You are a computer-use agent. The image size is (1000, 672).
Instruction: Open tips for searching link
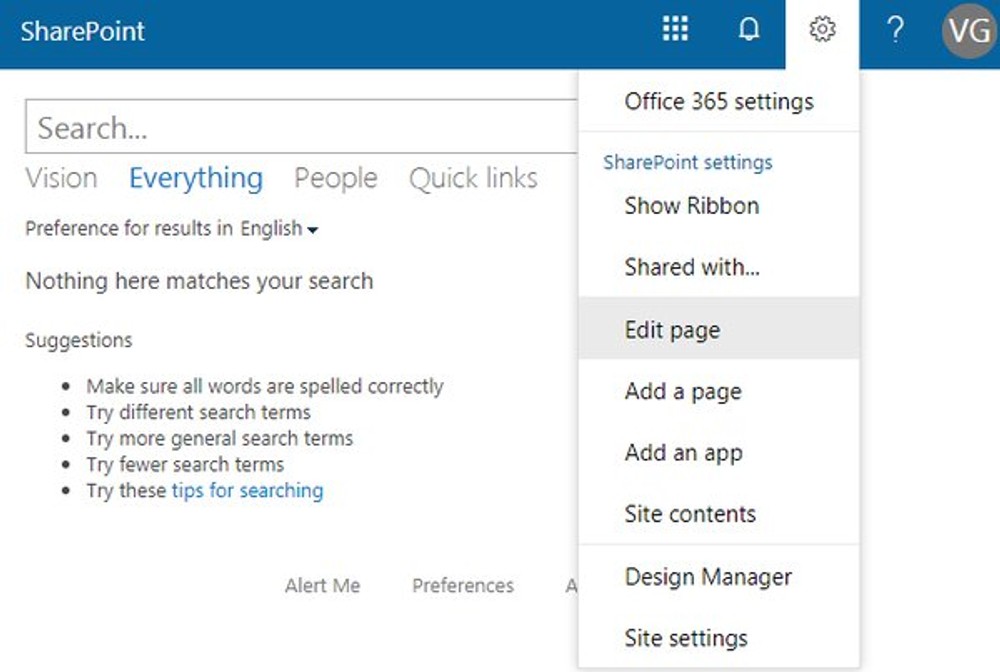coord(247,490)
